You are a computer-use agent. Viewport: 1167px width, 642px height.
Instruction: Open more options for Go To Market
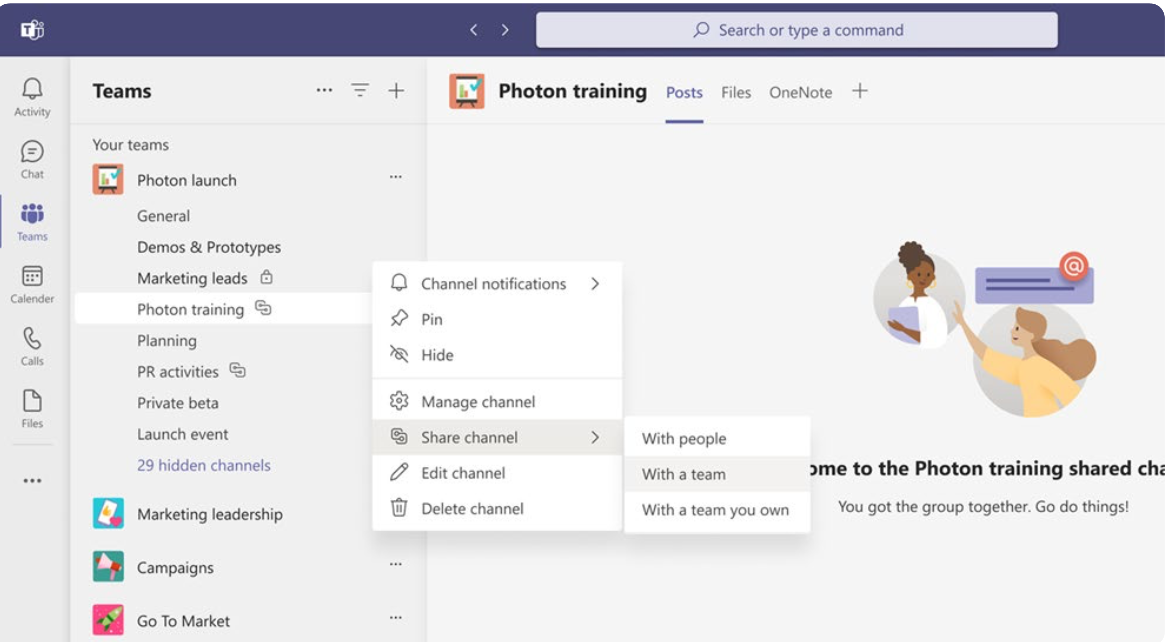coord(396,618)
